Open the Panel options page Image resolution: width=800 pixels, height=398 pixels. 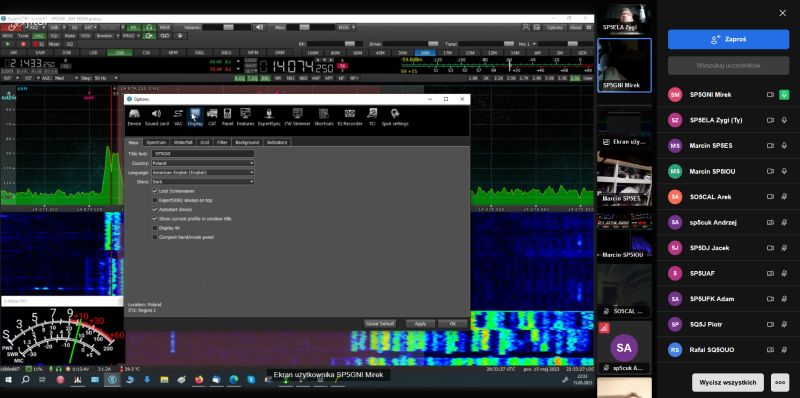(x=228, y=117)
